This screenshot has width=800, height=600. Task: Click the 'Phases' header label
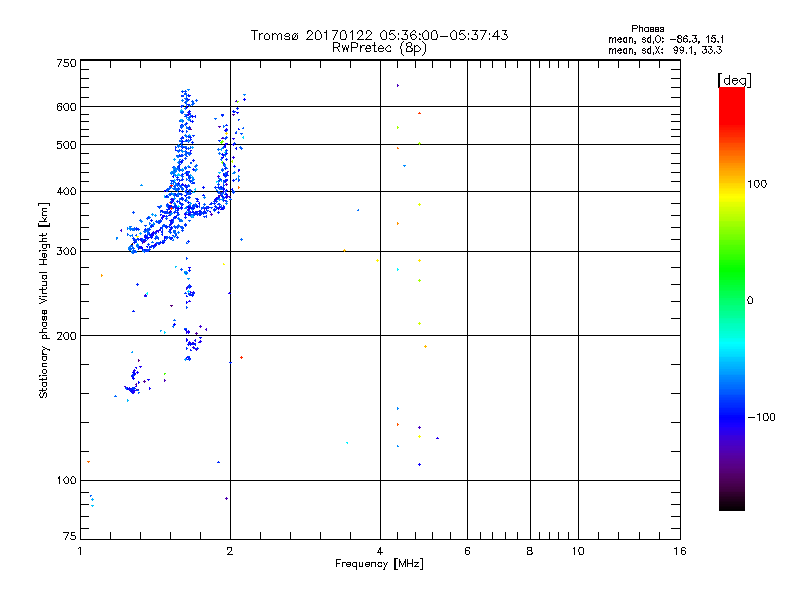(x=647, y=29)
